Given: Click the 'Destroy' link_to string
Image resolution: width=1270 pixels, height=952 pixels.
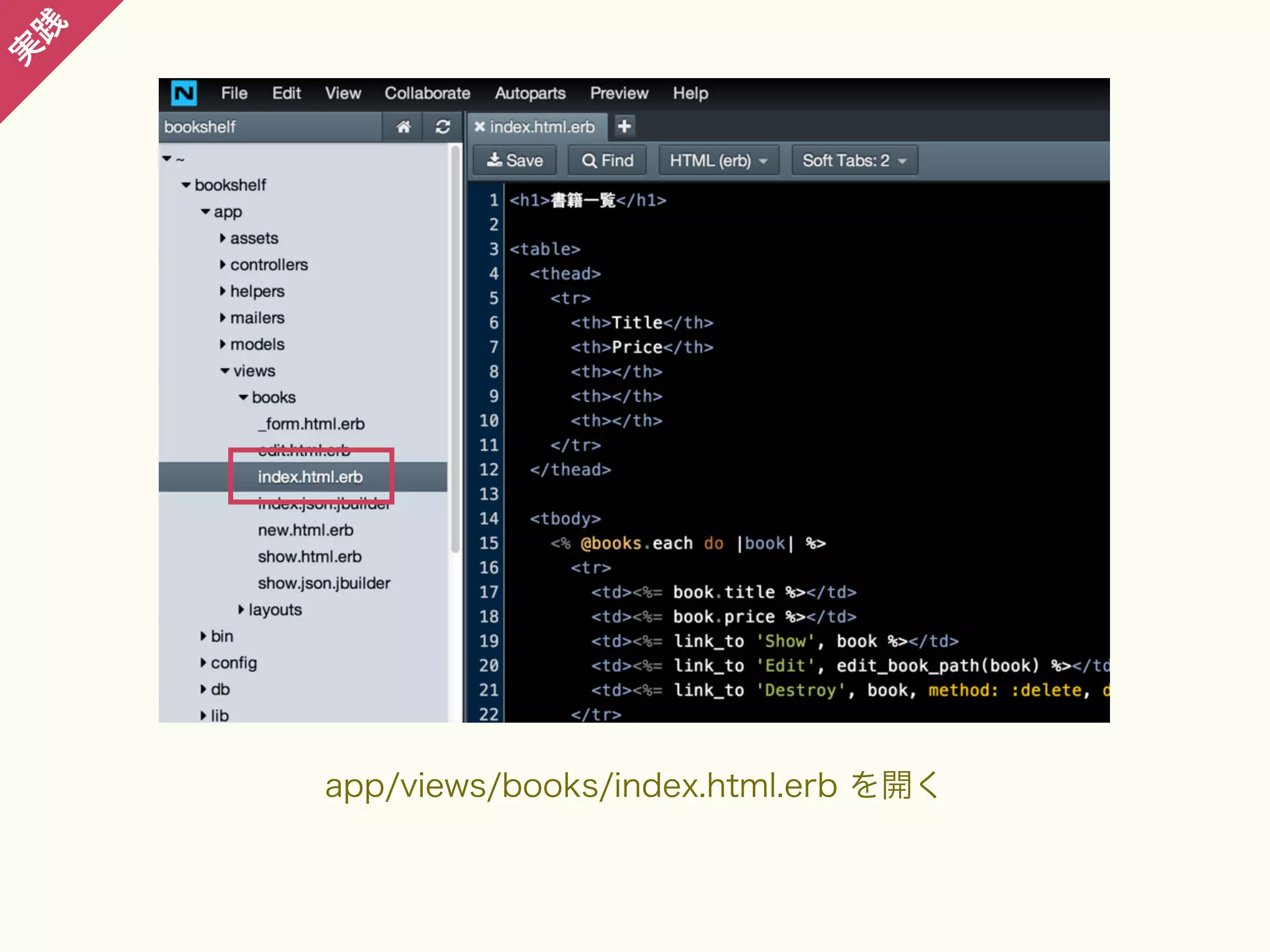Looking at the screenshot, I should point(801,690).
